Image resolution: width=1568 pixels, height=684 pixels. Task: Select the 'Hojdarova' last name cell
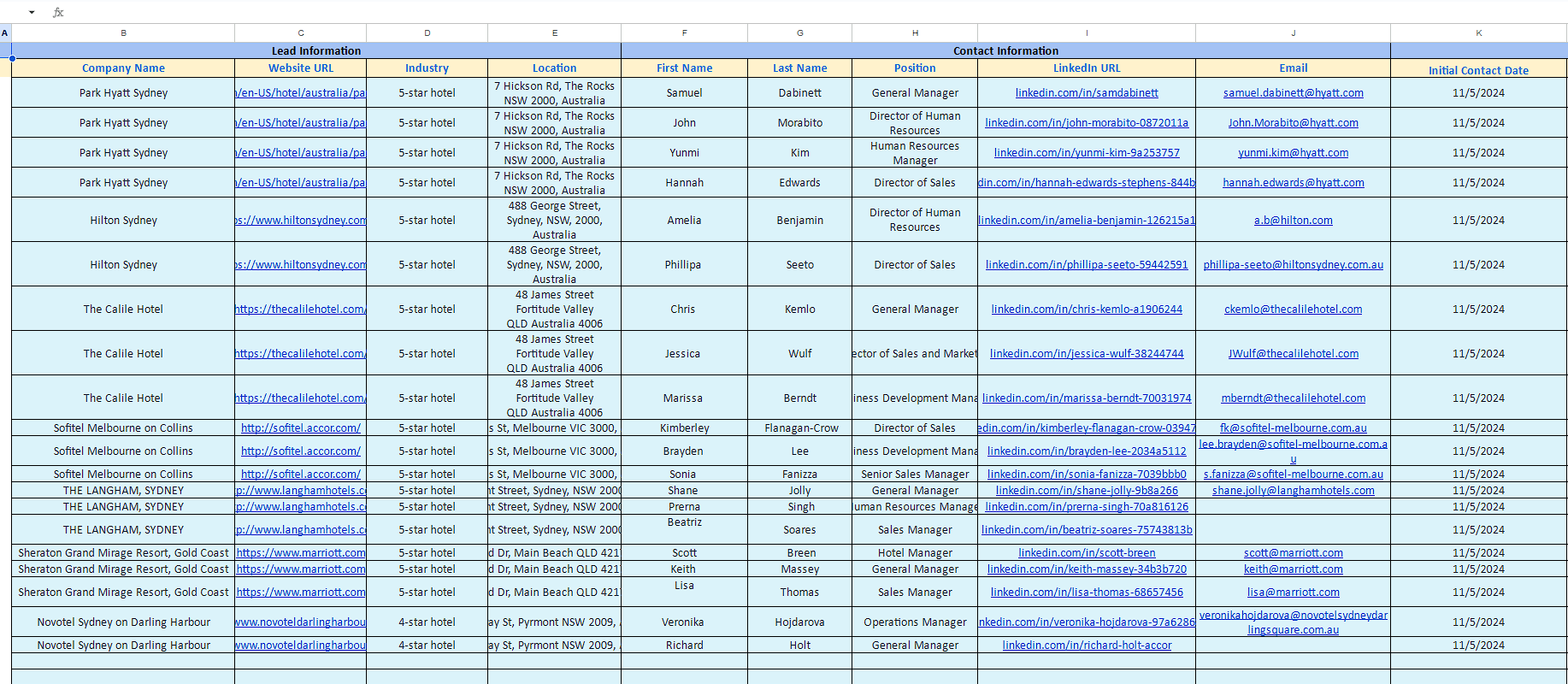[x=800, y=622]
